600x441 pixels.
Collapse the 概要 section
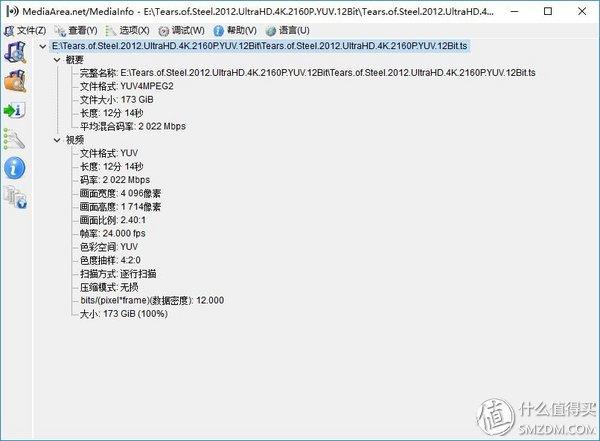tap(57, 60)
